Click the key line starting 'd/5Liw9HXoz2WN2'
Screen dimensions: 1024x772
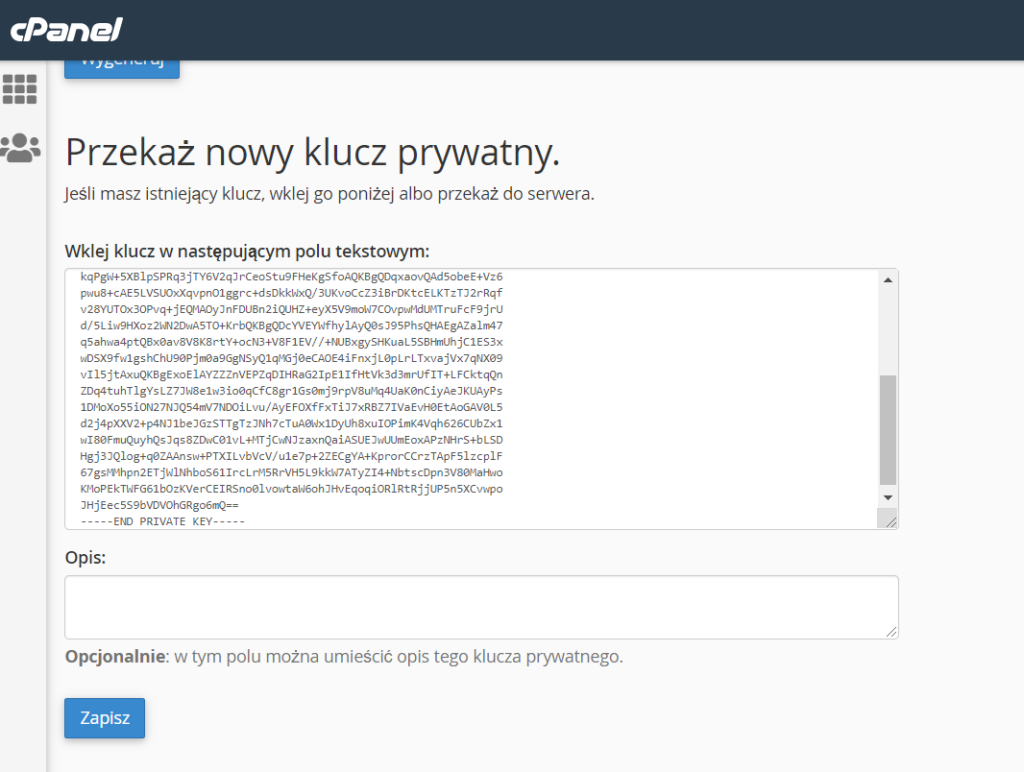pyautogui.click(x=291, y=325)
